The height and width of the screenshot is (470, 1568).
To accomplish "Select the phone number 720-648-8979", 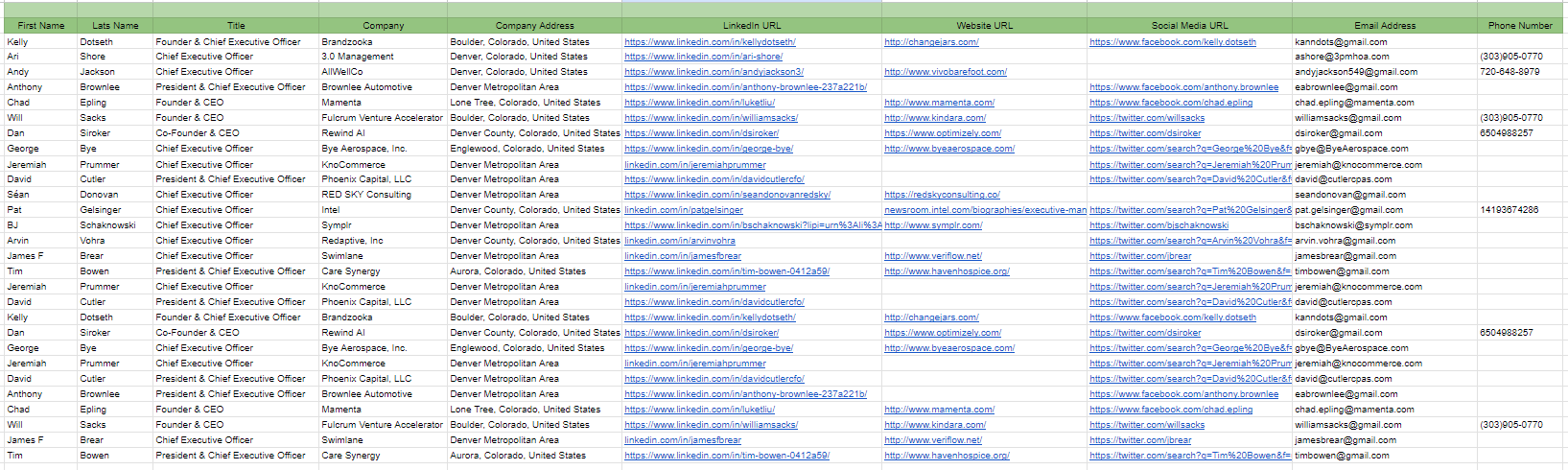I will pos(1520,72).
